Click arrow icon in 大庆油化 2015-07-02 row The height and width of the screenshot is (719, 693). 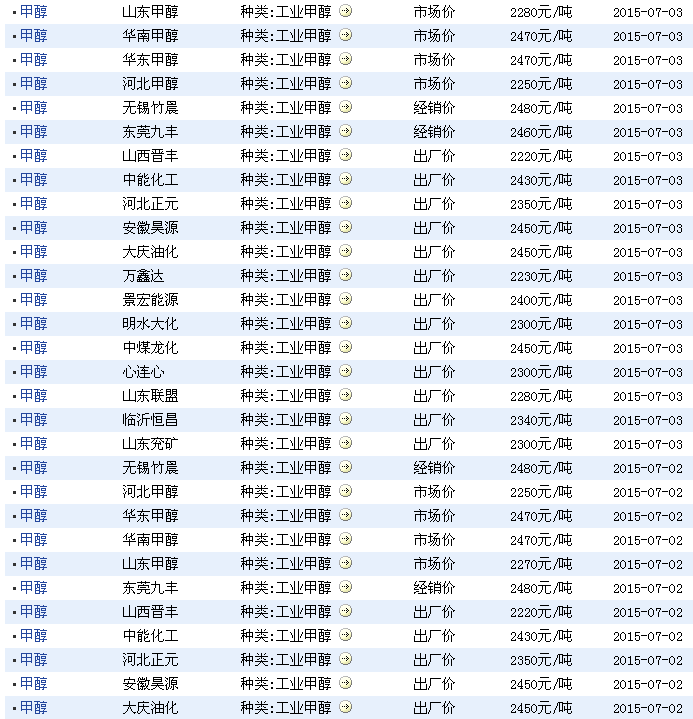pos(345,707)
